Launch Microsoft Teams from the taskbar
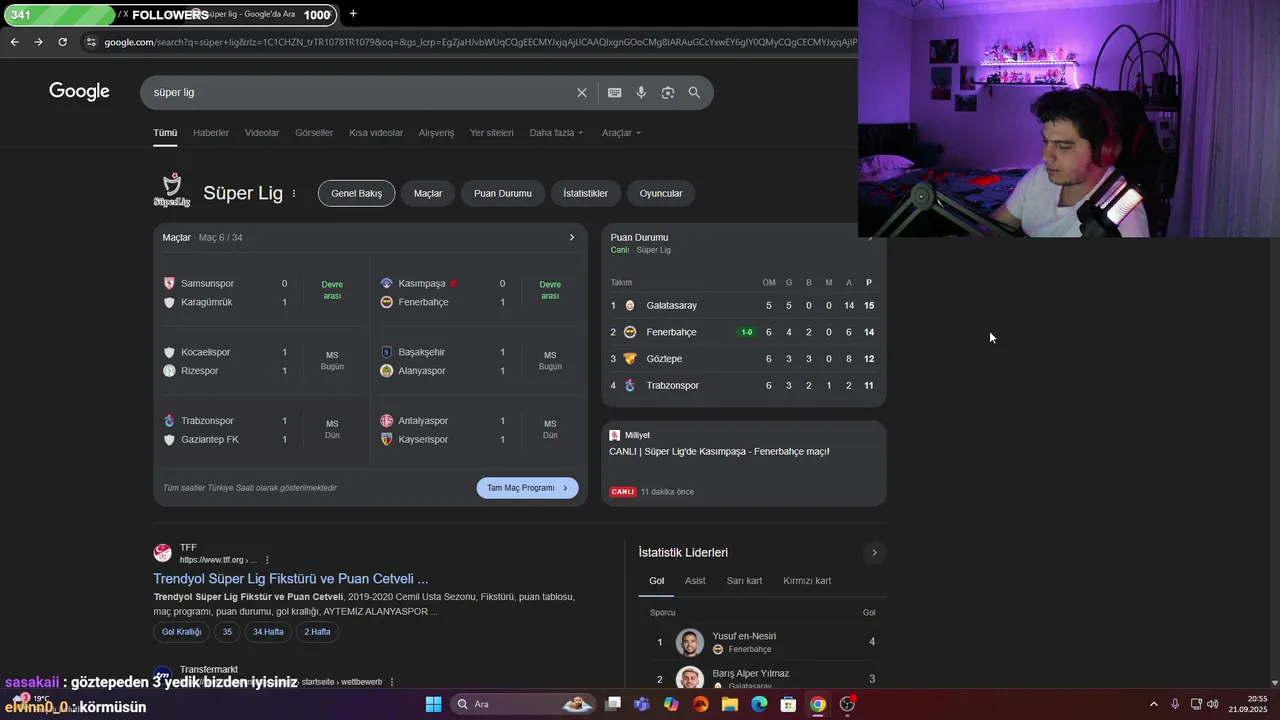The image size is (1280, 720). [x=642, y=704]
